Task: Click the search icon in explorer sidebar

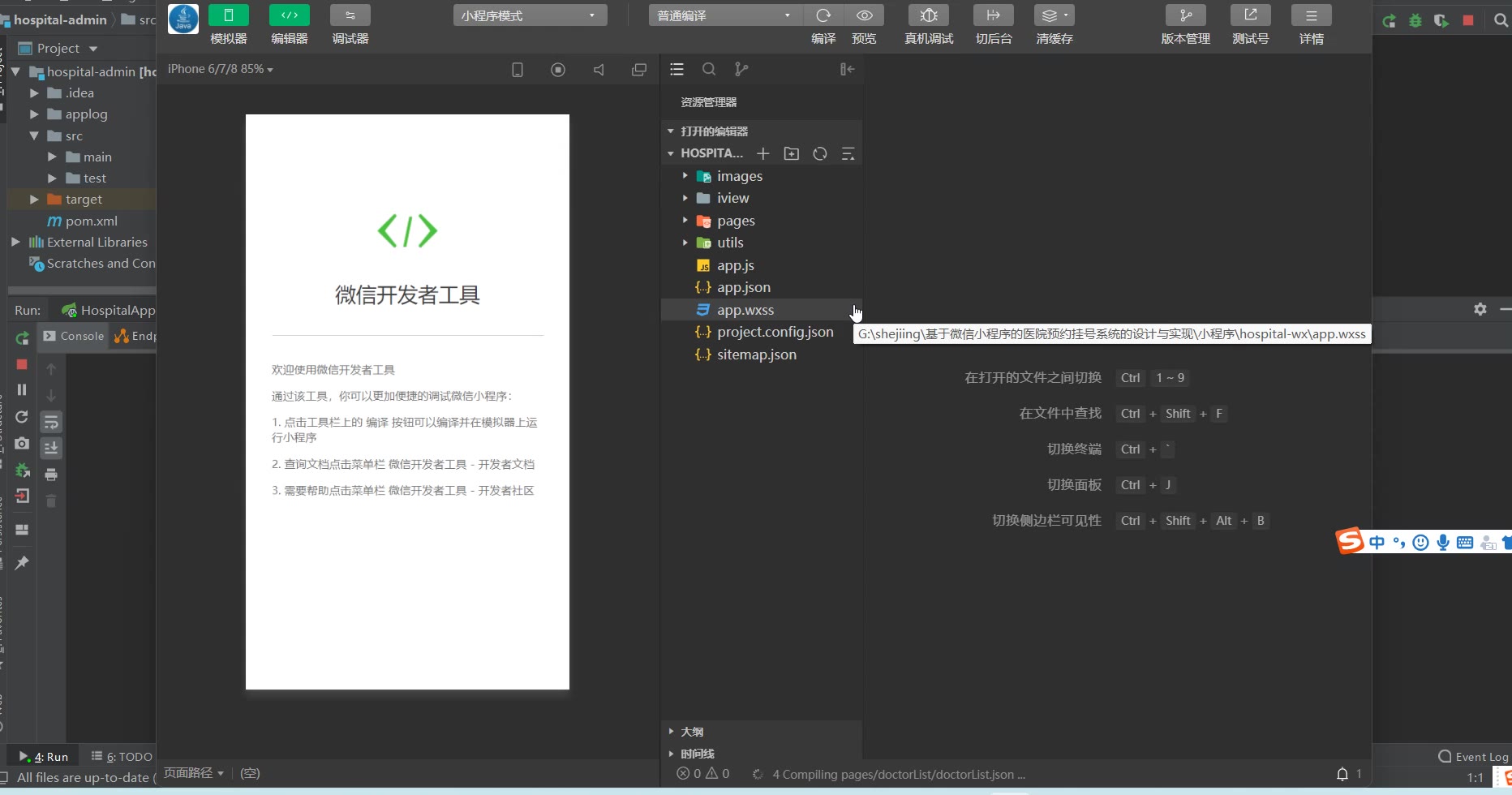Action: (709, 70)
